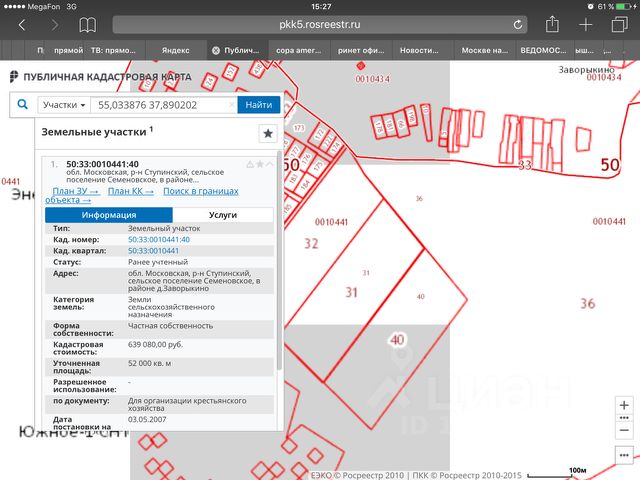Viewport: 640px width, 480px height.
Task: Open map tools three-dots button
Action: click(624, 455)
